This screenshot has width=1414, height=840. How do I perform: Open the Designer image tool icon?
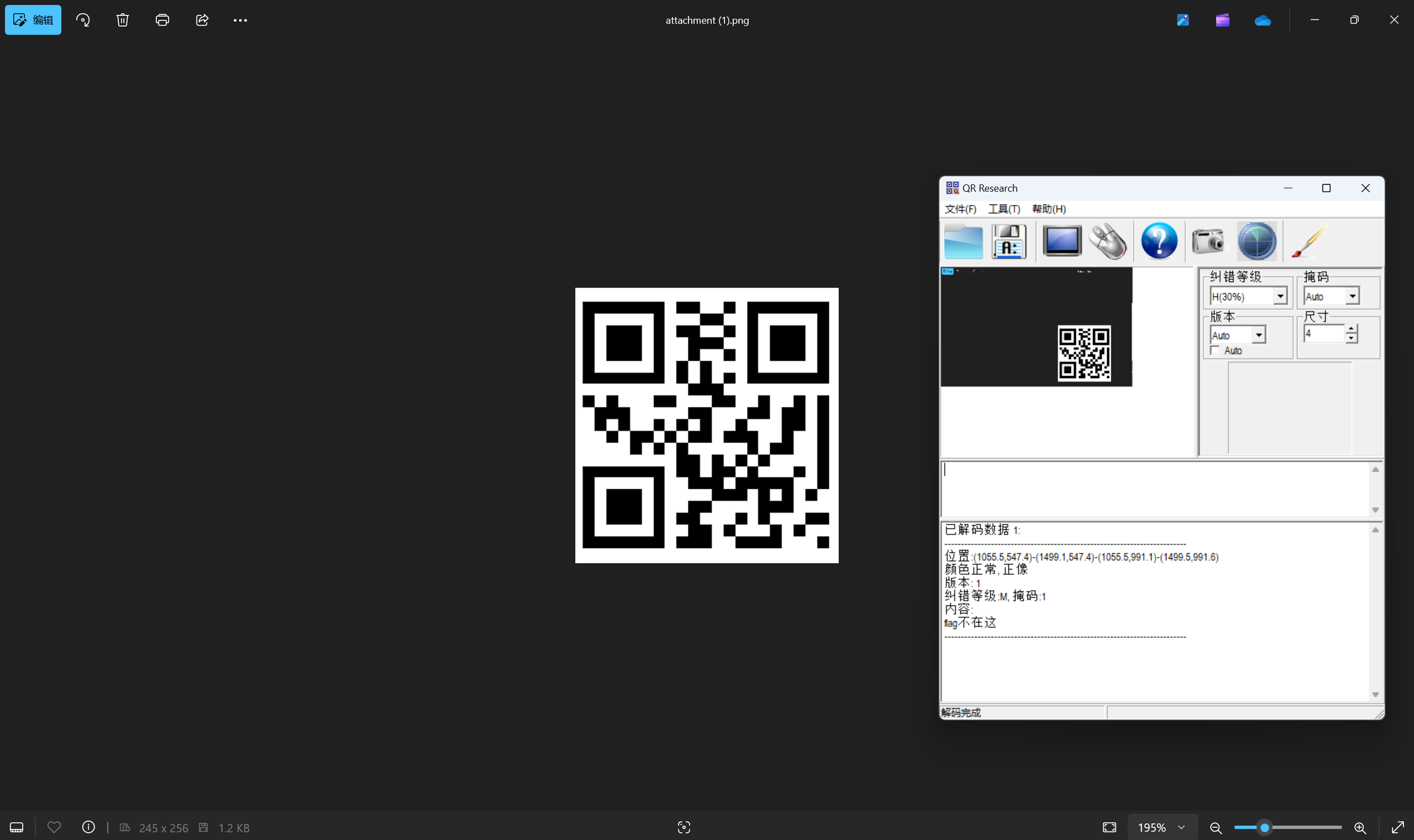click(1182, 20)
